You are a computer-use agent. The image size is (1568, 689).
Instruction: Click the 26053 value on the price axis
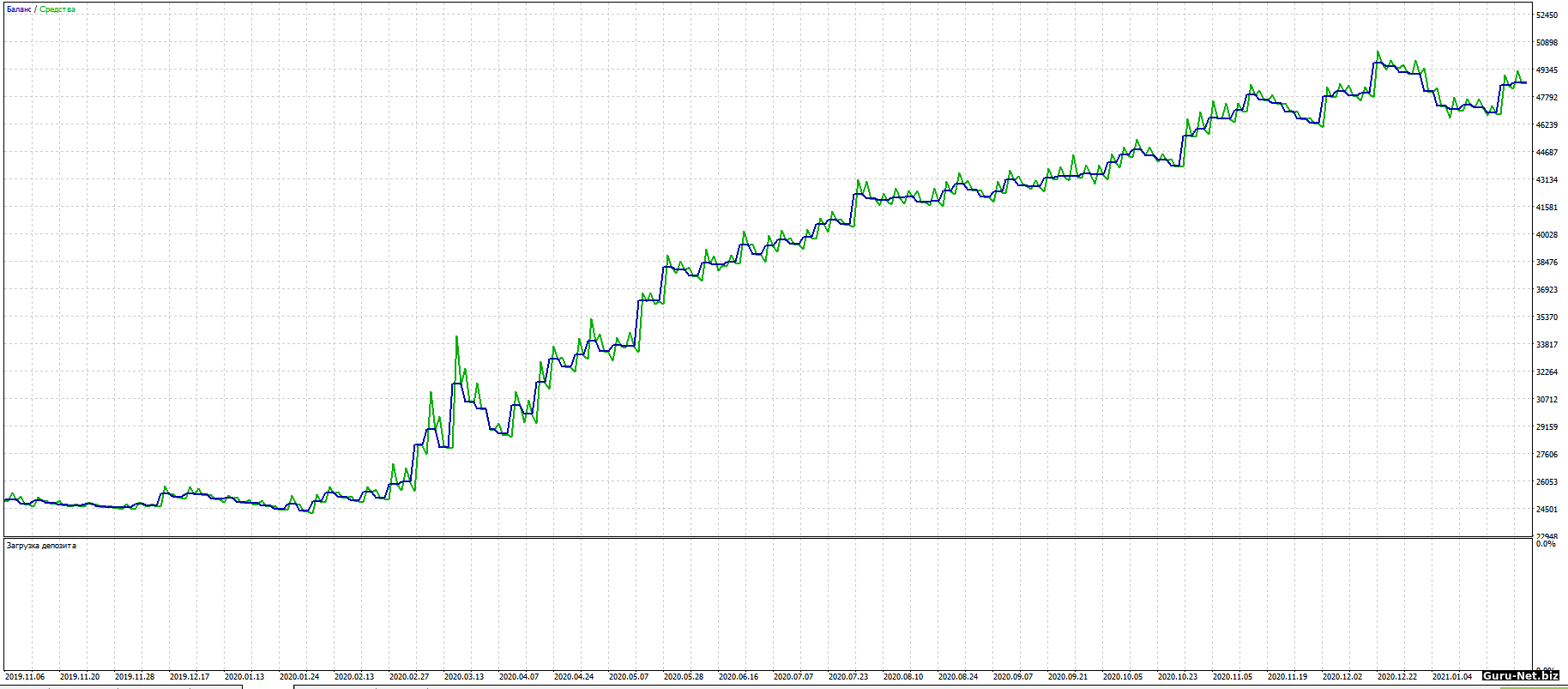[1547, 482]
